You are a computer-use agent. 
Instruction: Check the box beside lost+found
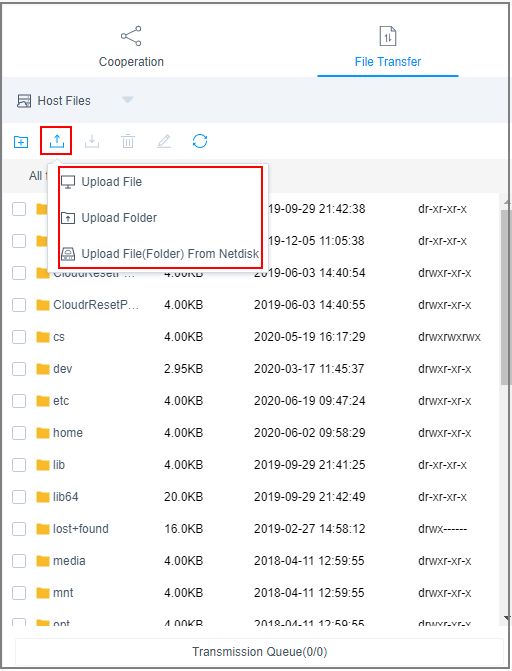[x=19, y=529]
